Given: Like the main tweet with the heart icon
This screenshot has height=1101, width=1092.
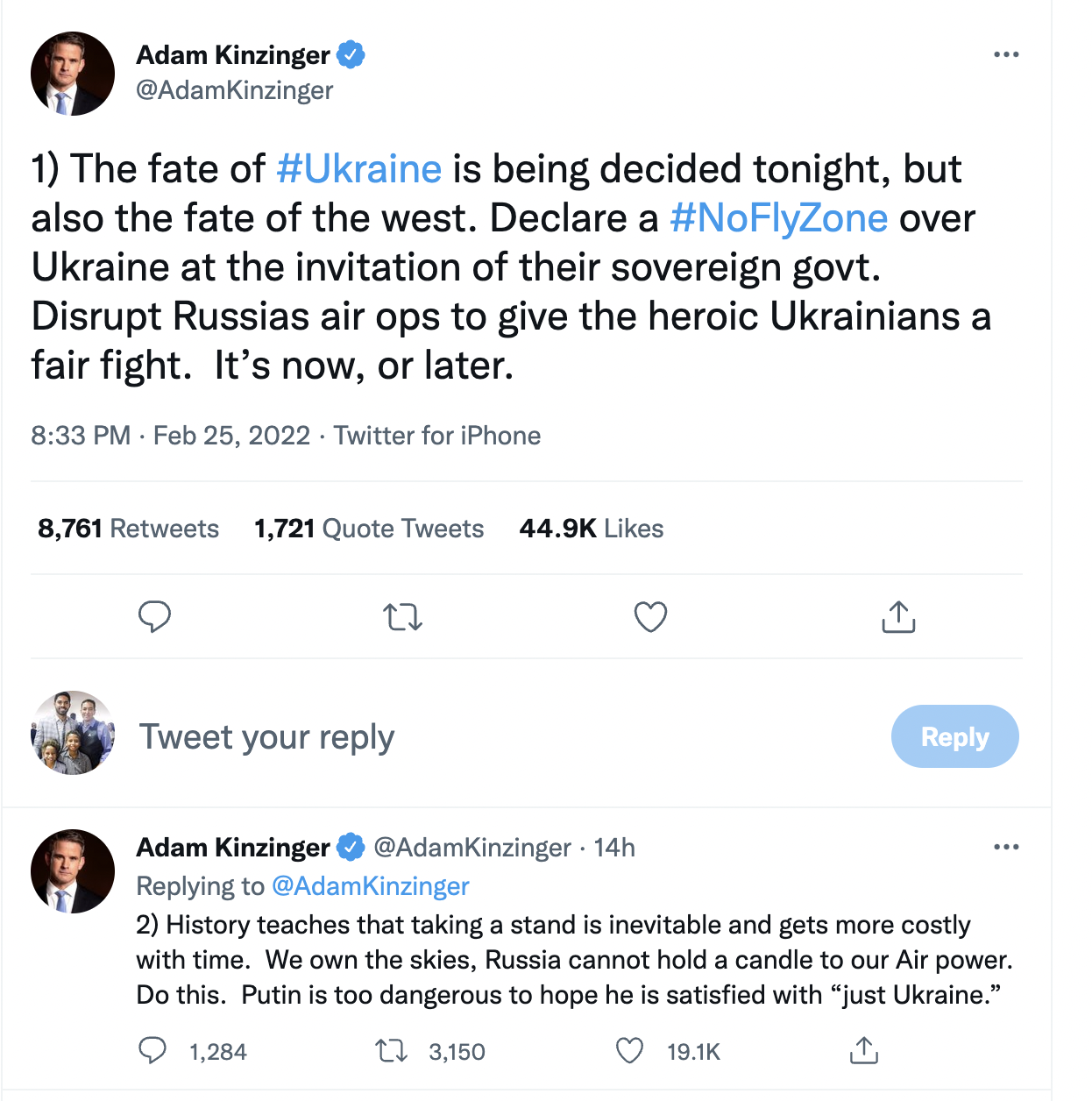Looking at the screenshot, I should pyautogui.click(x=650, y=617).
